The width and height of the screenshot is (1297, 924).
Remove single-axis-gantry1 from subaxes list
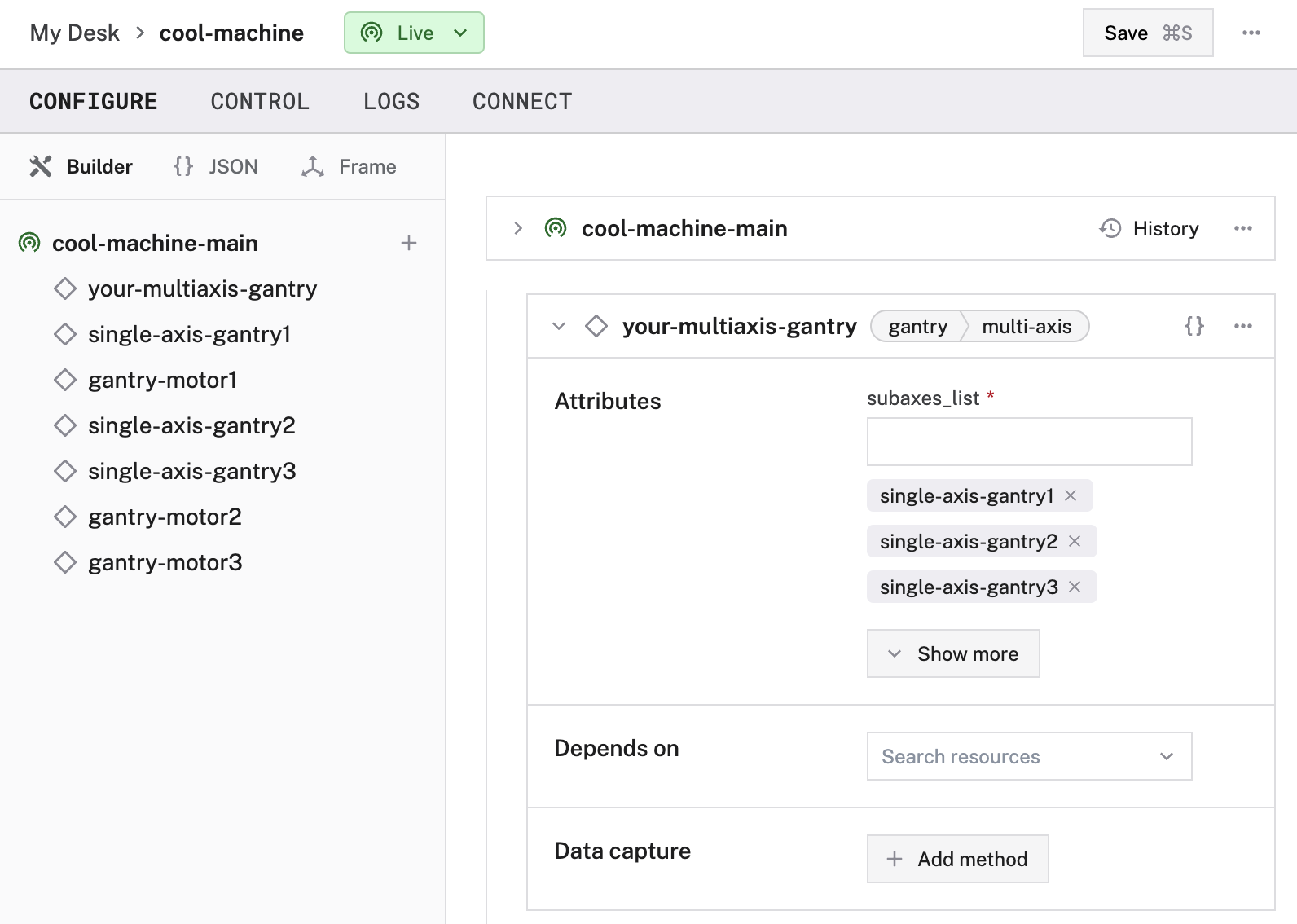coord(1071,495)
